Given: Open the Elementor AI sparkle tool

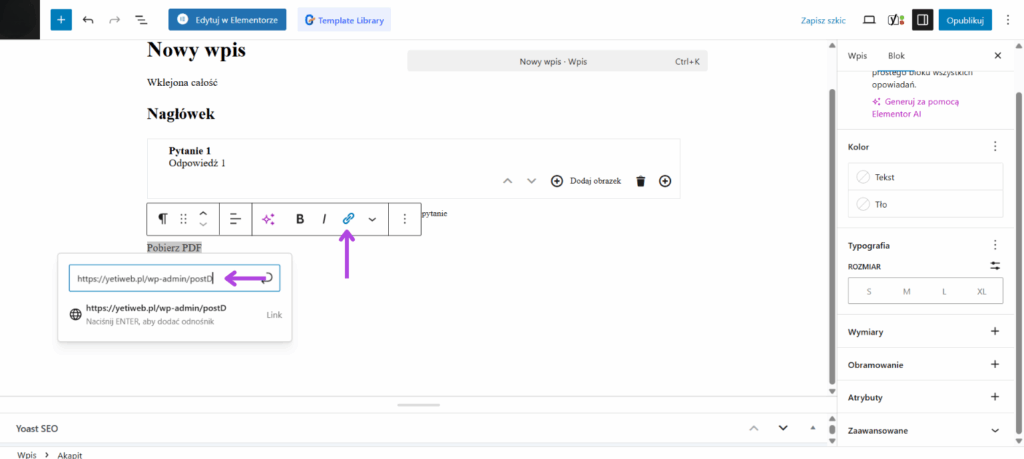Looking at the screenshot, I should (268, 219).
